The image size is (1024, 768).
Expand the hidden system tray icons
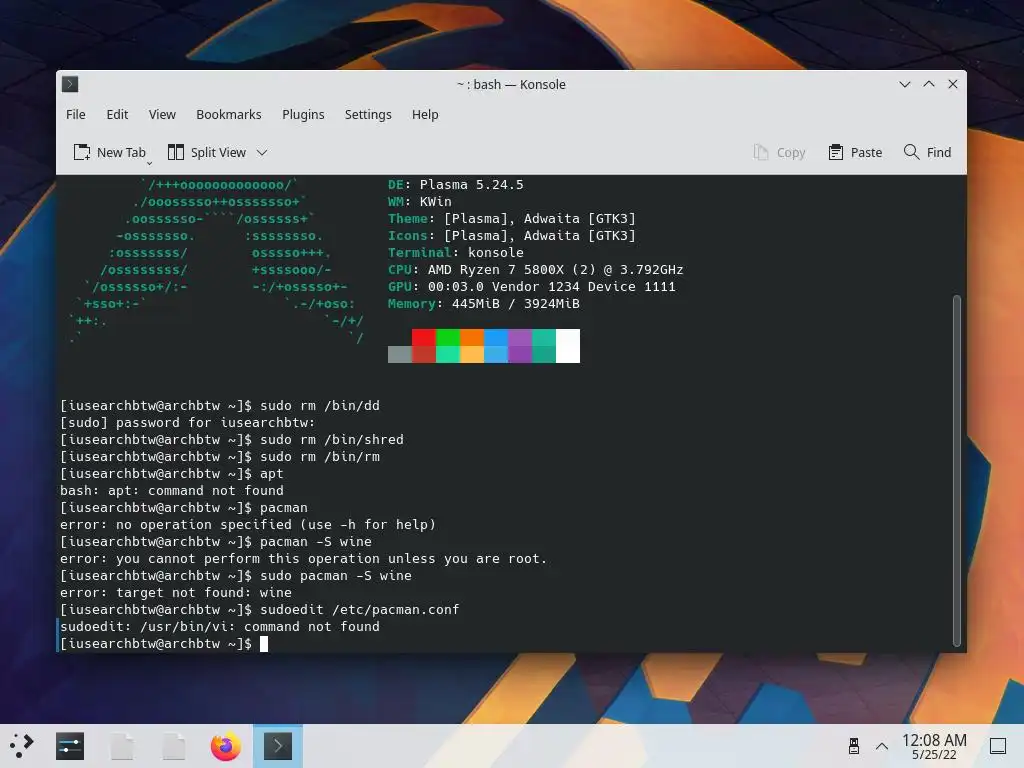coord(882,746)
